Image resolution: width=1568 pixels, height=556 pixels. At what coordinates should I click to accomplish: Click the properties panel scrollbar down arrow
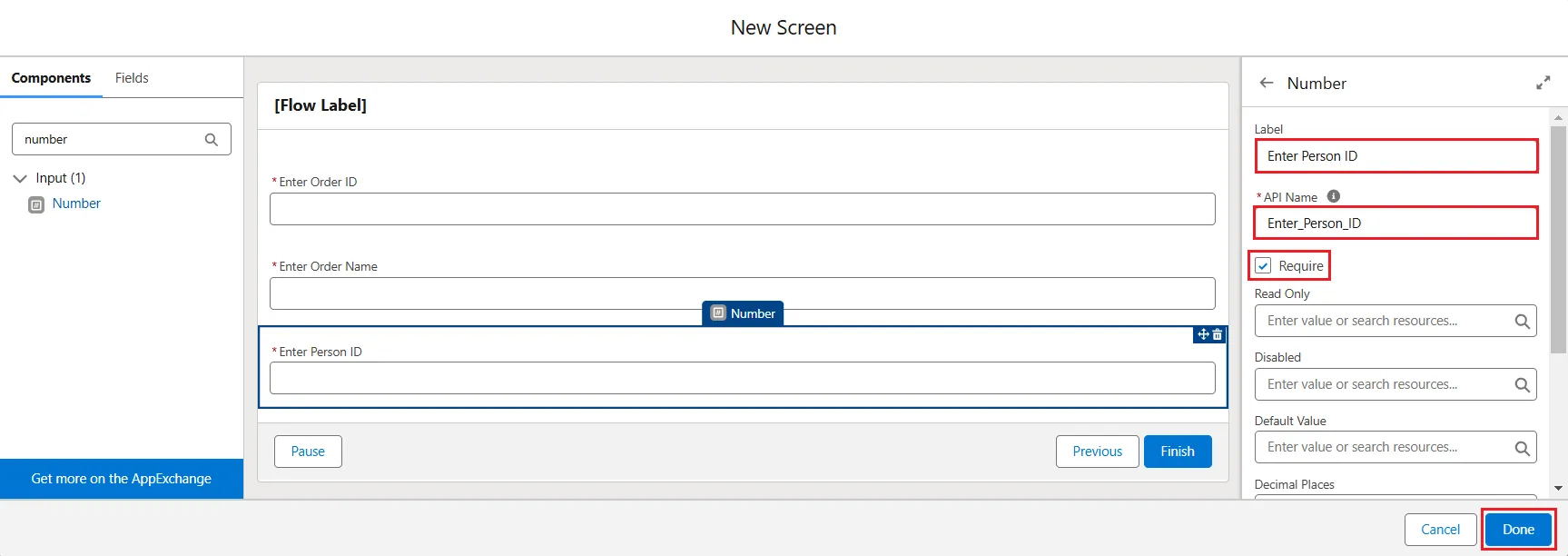[x=1559, y=489]
